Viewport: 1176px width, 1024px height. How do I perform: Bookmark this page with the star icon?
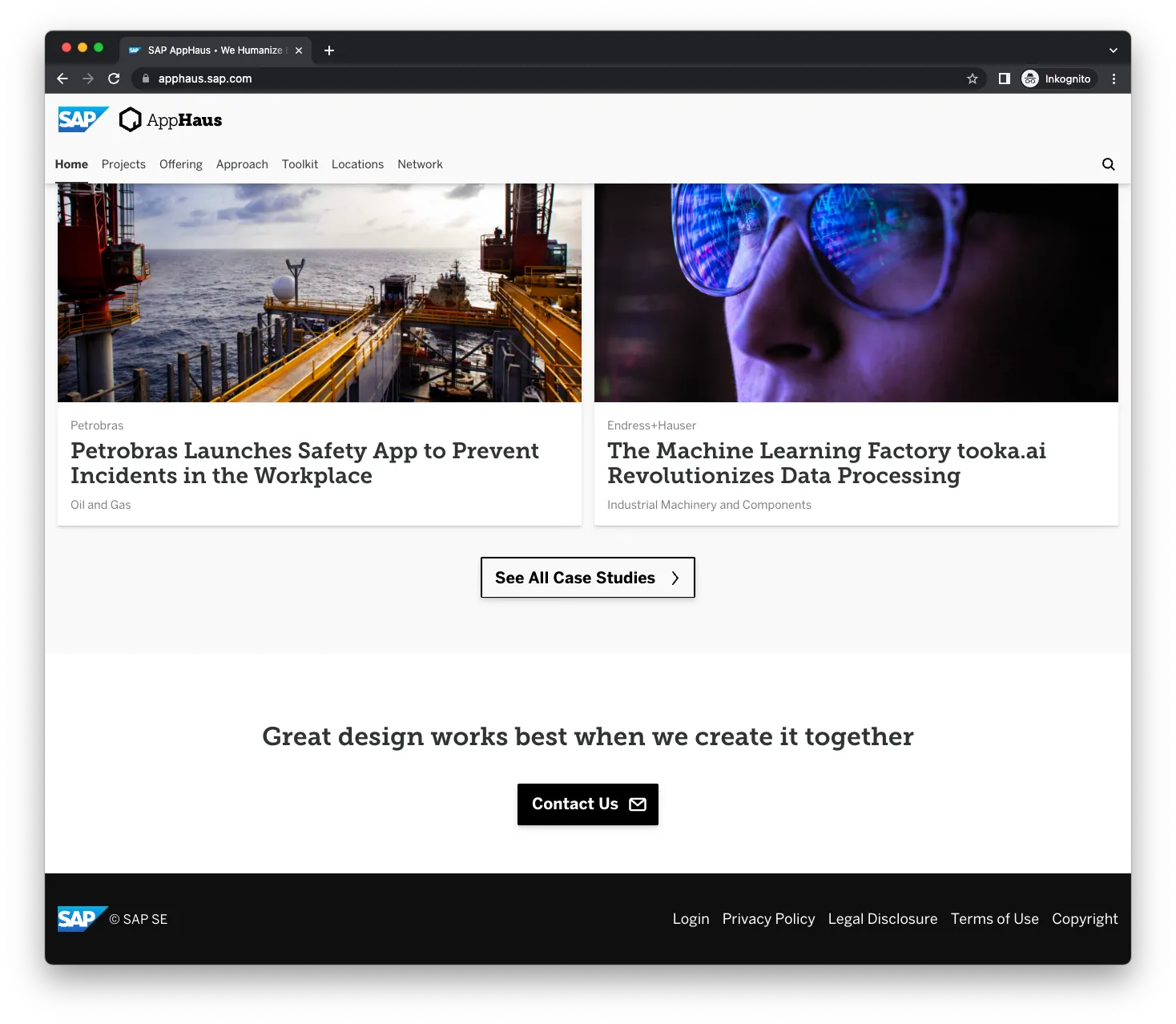tap(972, 79)
